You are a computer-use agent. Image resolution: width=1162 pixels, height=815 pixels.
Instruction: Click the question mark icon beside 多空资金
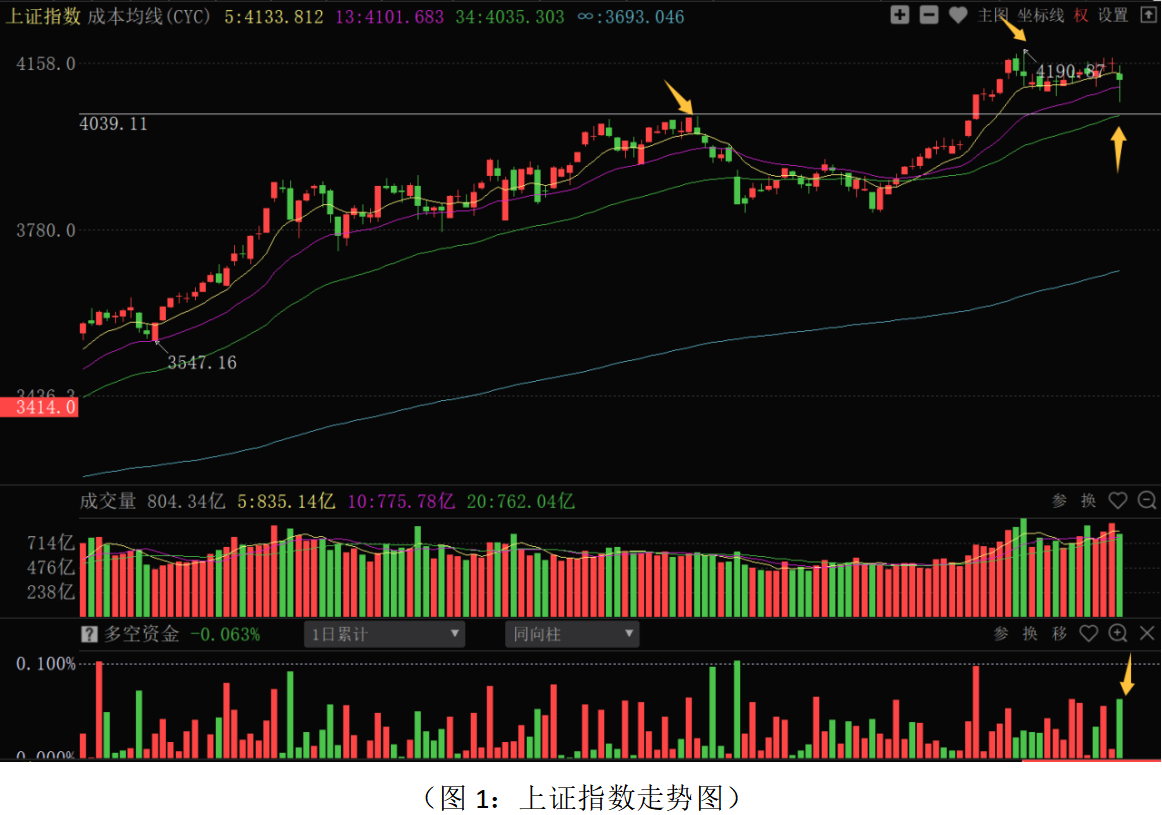pyautogui.click(x=89, y=634)
